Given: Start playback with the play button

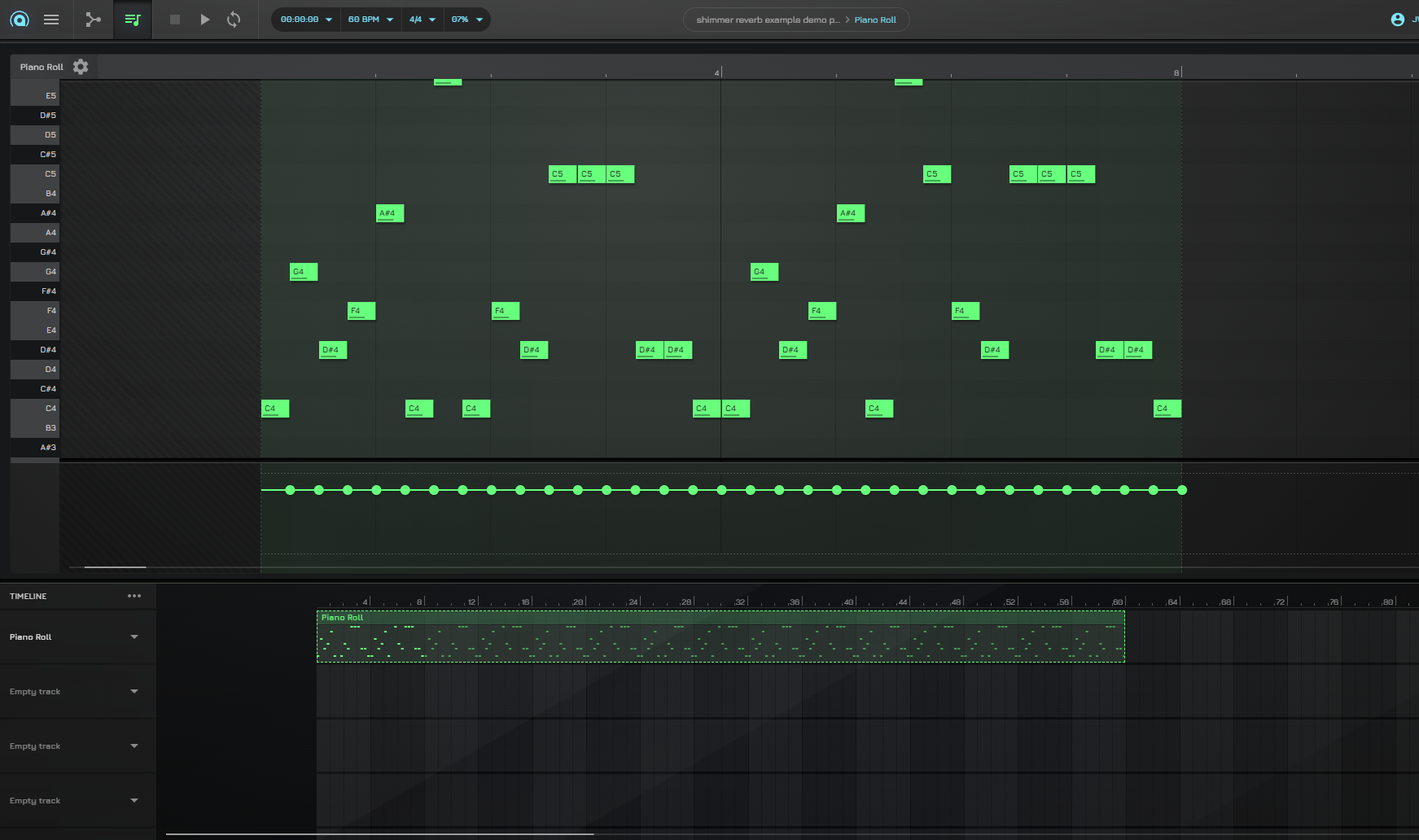Looking at the screenshot, I should (x=205, y=20).
